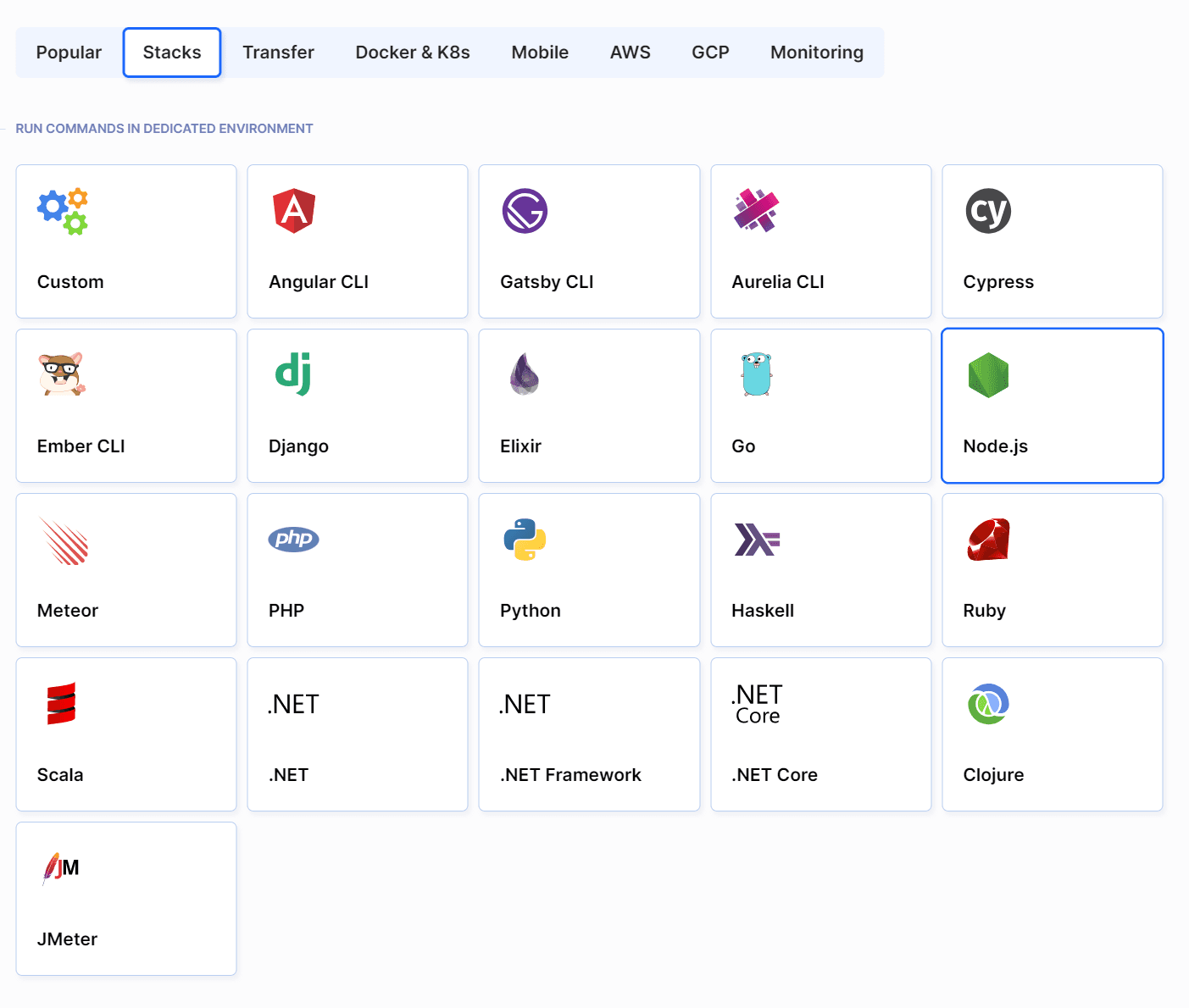This screenshot has width=1189, height=1008.
Task: Select the Ruby gem icon
Action: [x=988, y=540]
